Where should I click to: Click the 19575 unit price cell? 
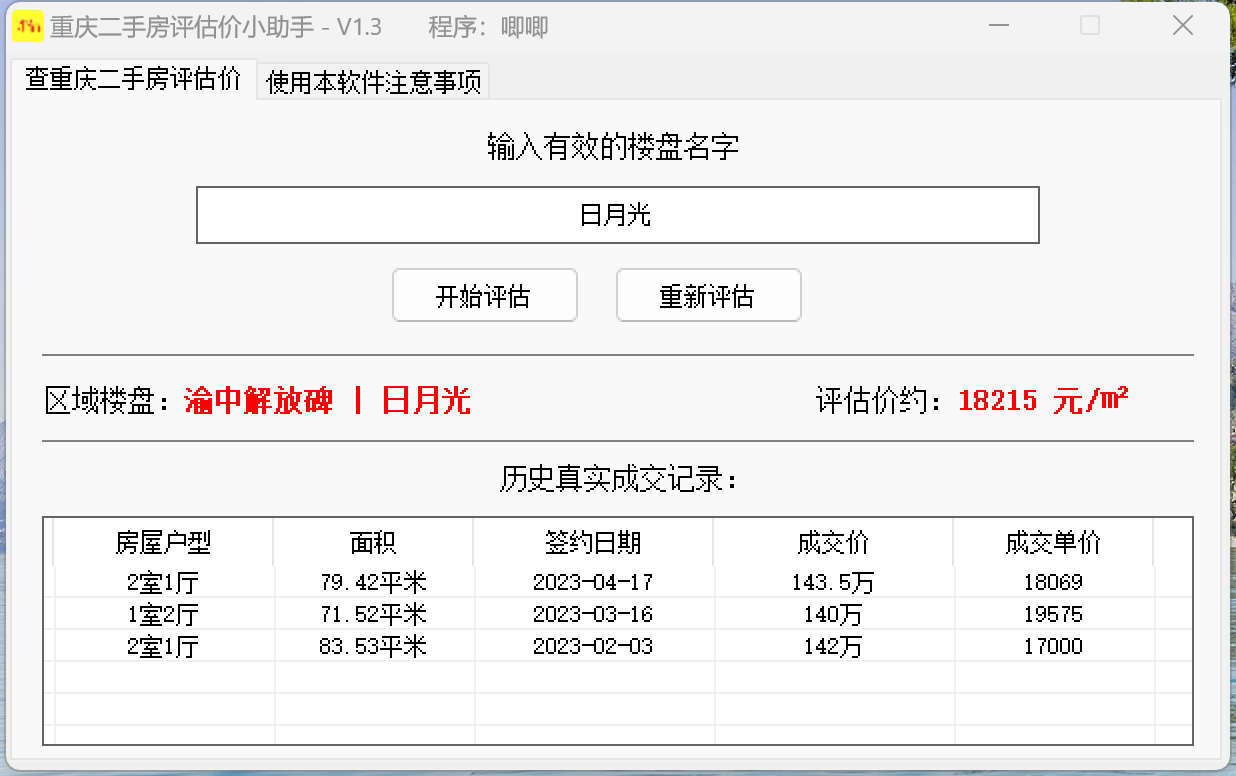point(1053,614)
